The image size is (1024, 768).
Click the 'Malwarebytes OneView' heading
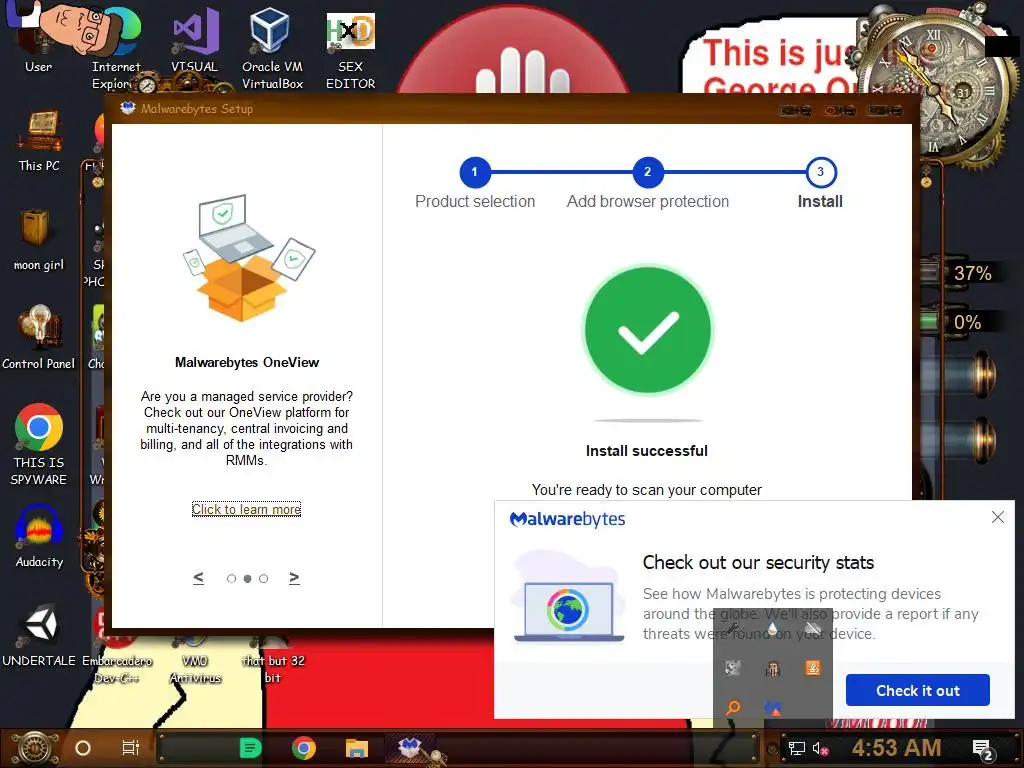[247, 362]
